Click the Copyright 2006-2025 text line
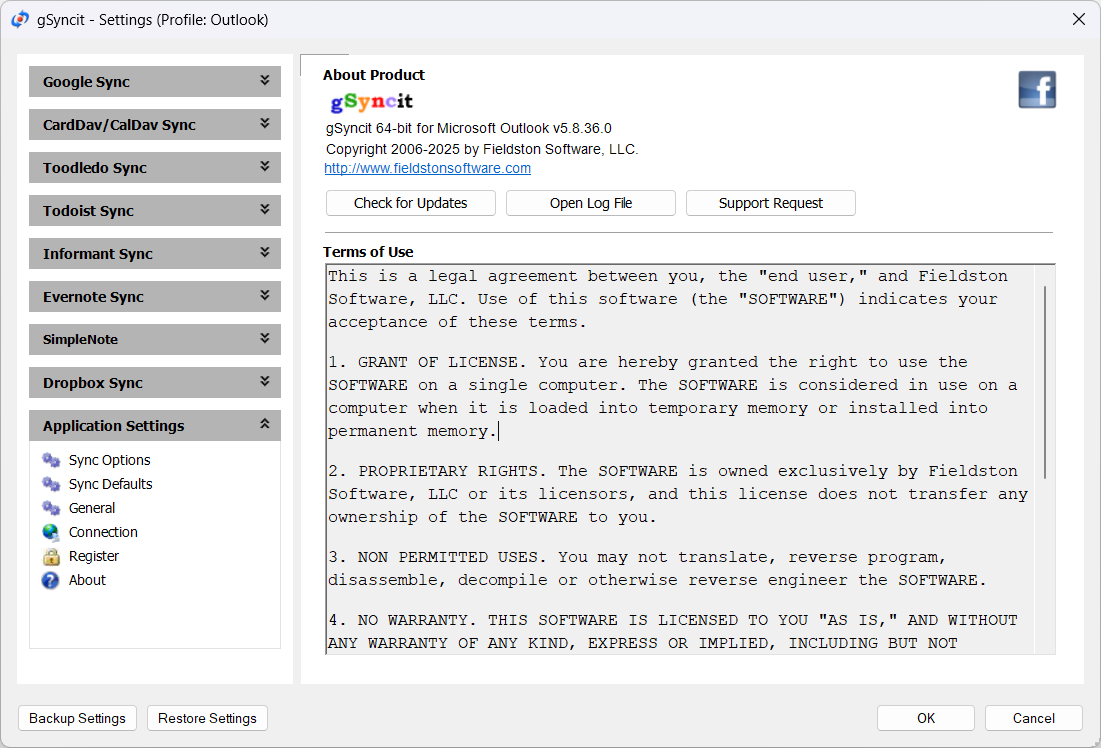Screen dimensions: 1101x748 (x=482, y=149)
